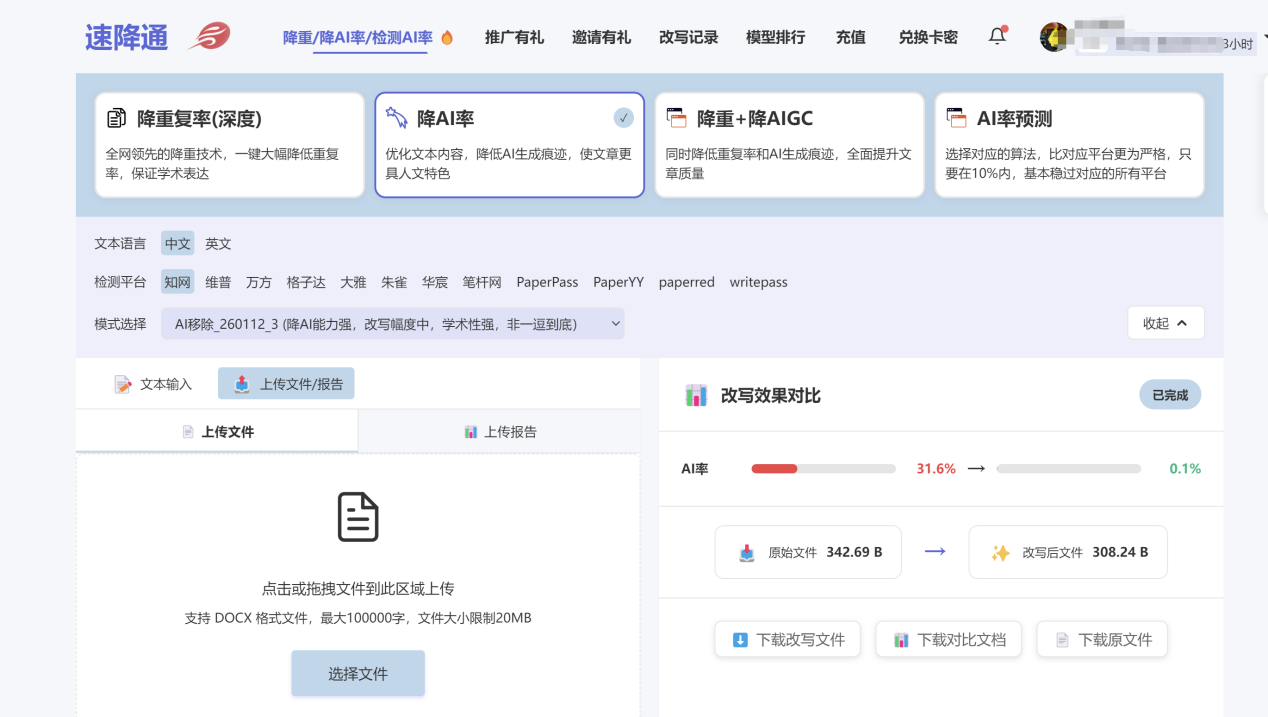Screen dimensions: 1268x717
Task: Click the 已完成 status badge
Action: pos(1170,395)
